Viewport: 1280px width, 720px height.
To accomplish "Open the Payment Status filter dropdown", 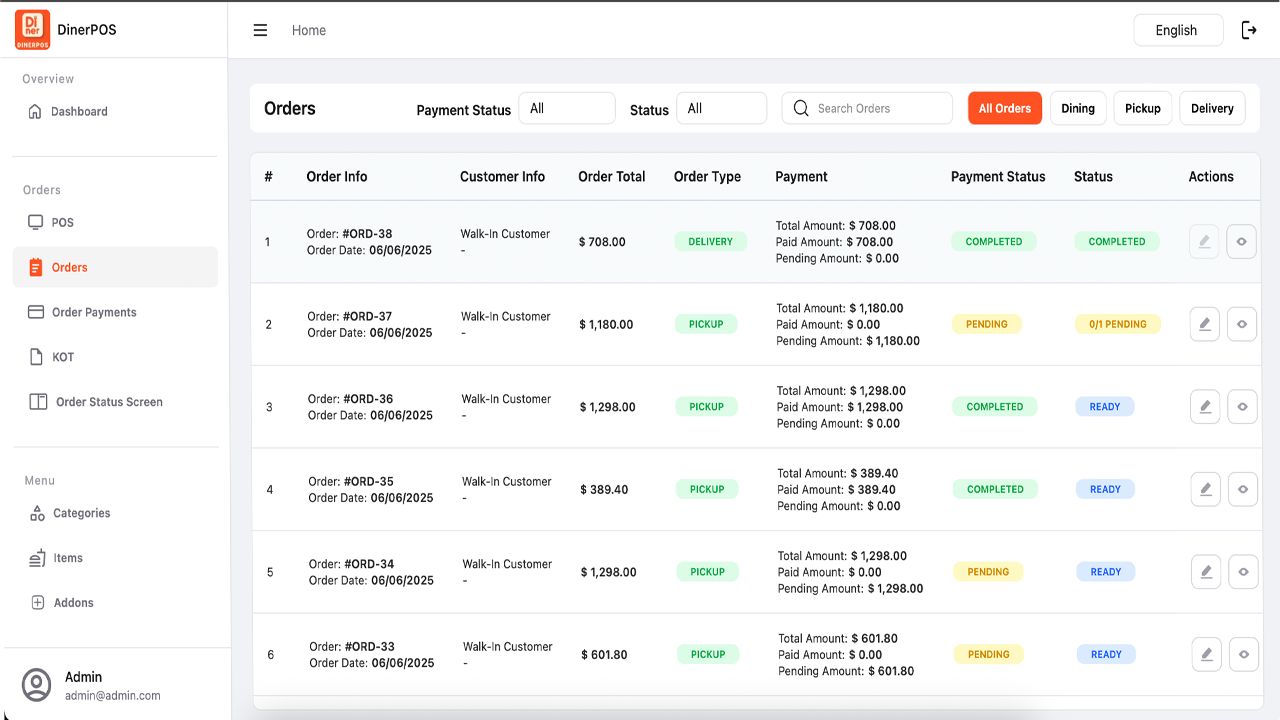I will click(x=567, y=108).
